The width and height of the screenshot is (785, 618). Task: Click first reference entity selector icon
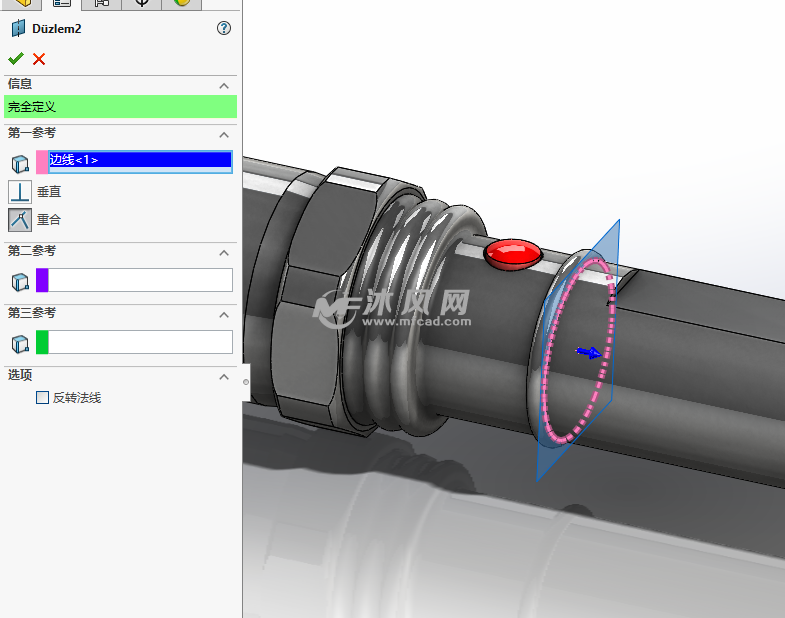point(20,163)
